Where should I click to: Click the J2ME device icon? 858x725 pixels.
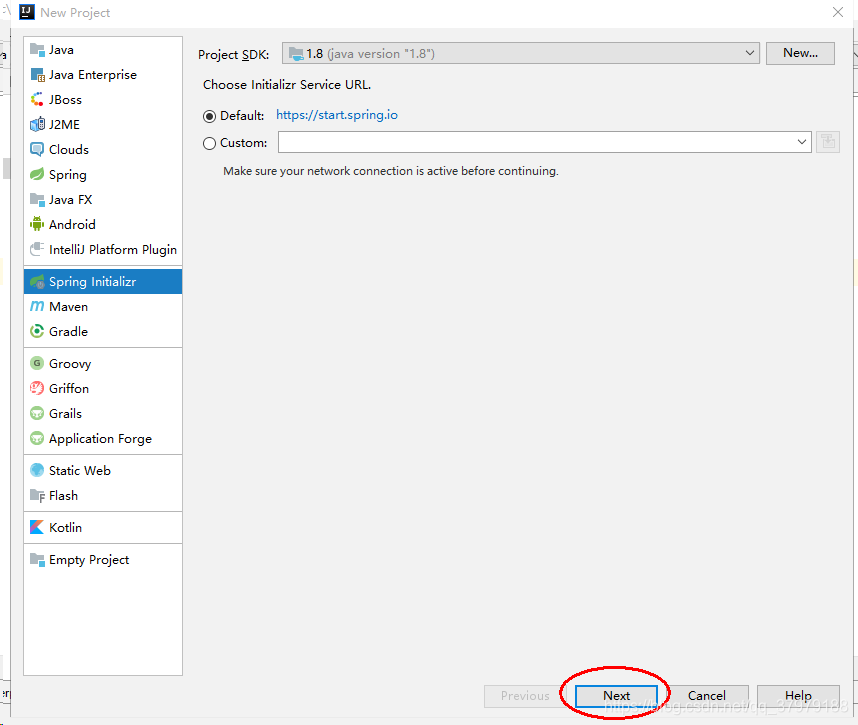tap(37, 124)
